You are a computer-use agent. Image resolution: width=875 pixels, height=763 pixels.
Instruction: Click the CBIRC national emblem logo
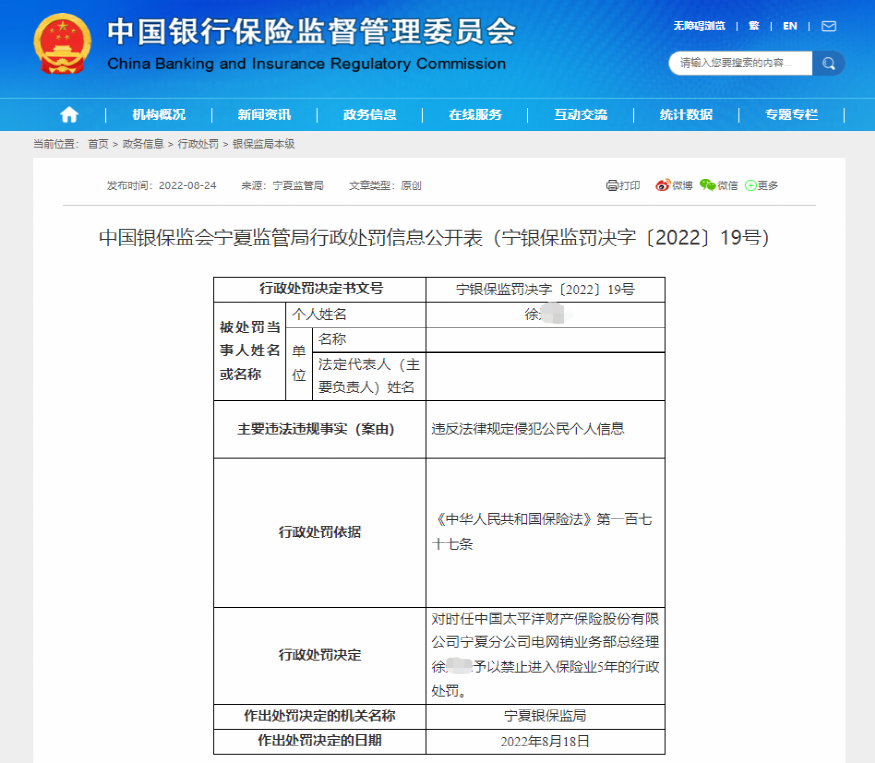tap(62, 45)
